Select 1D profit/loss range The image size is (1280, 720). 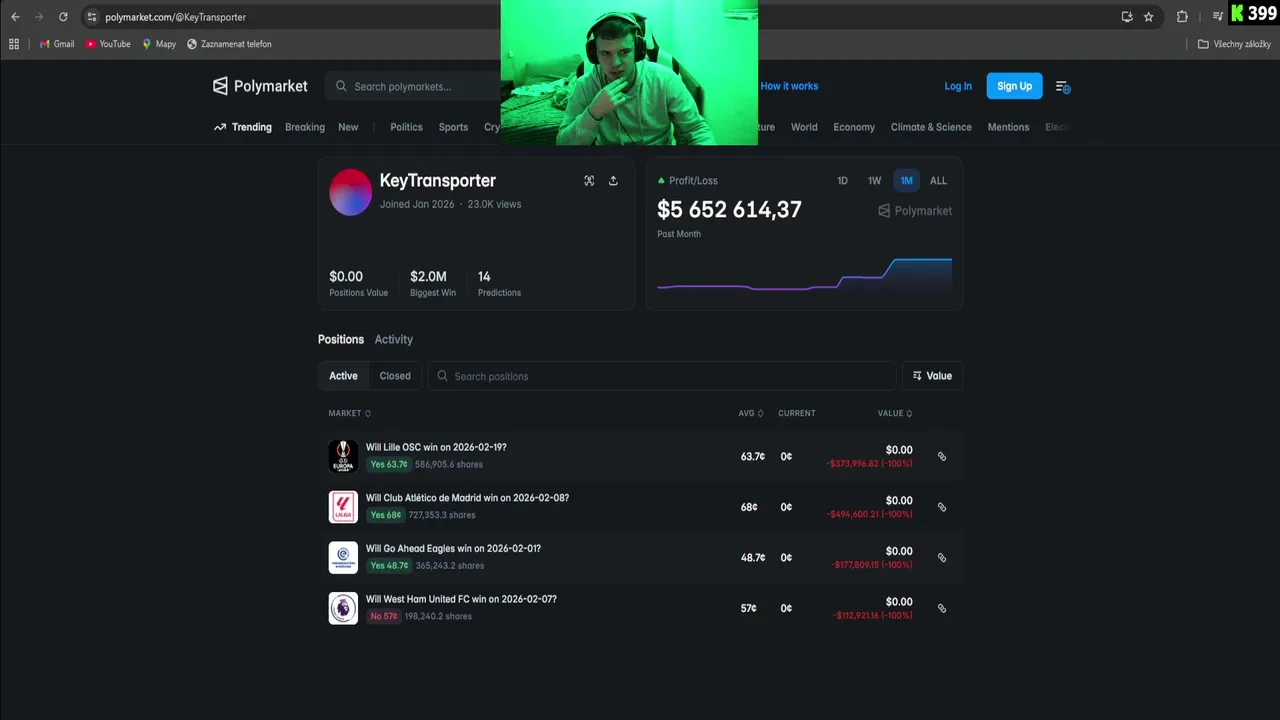pos(842,181)
